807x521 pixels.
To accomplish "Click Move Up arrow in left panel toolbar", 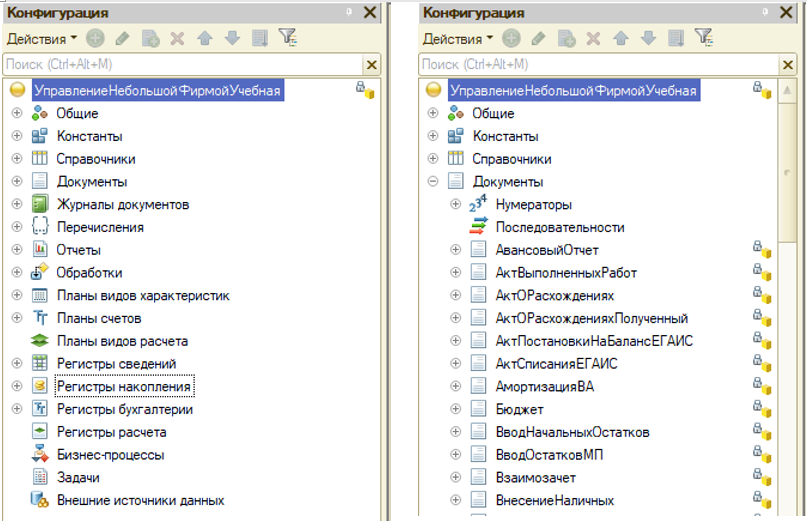I will tap(205, 38).
